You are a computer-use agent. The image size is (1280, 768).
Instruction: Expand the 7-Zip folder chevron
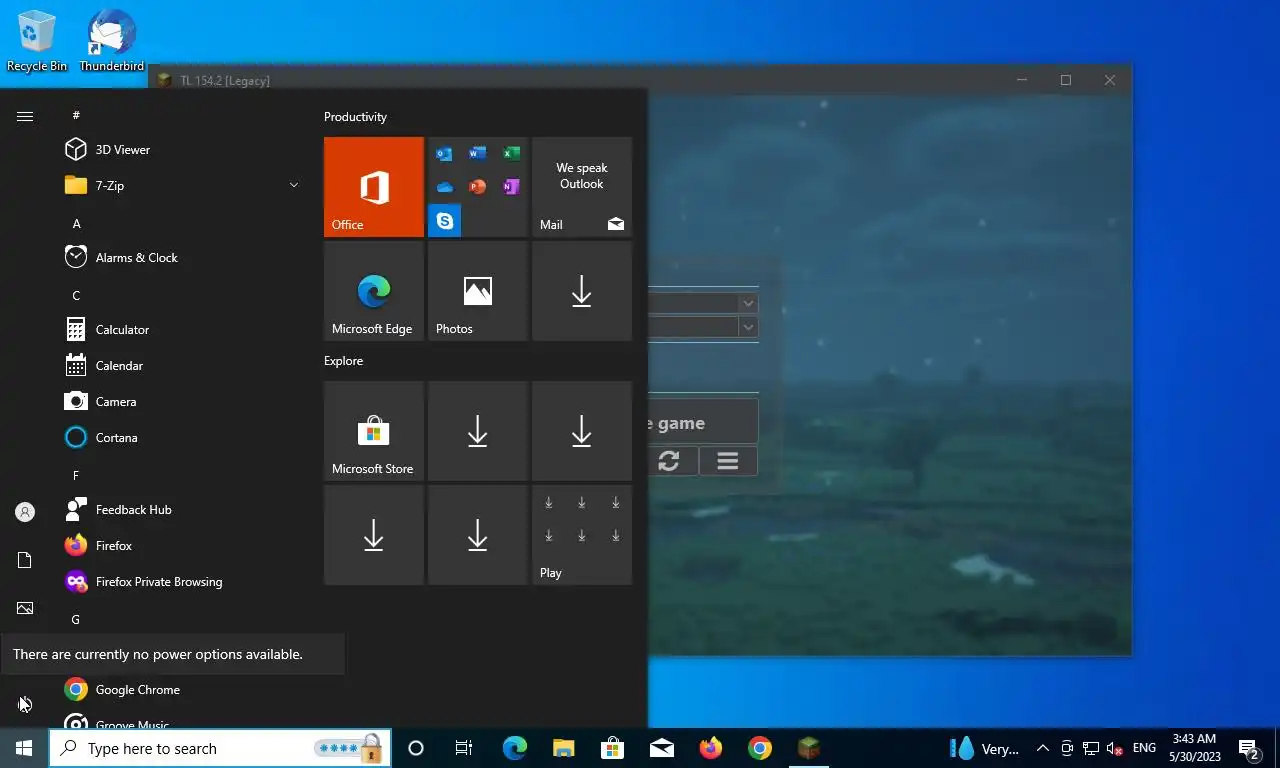click(294, 185)
